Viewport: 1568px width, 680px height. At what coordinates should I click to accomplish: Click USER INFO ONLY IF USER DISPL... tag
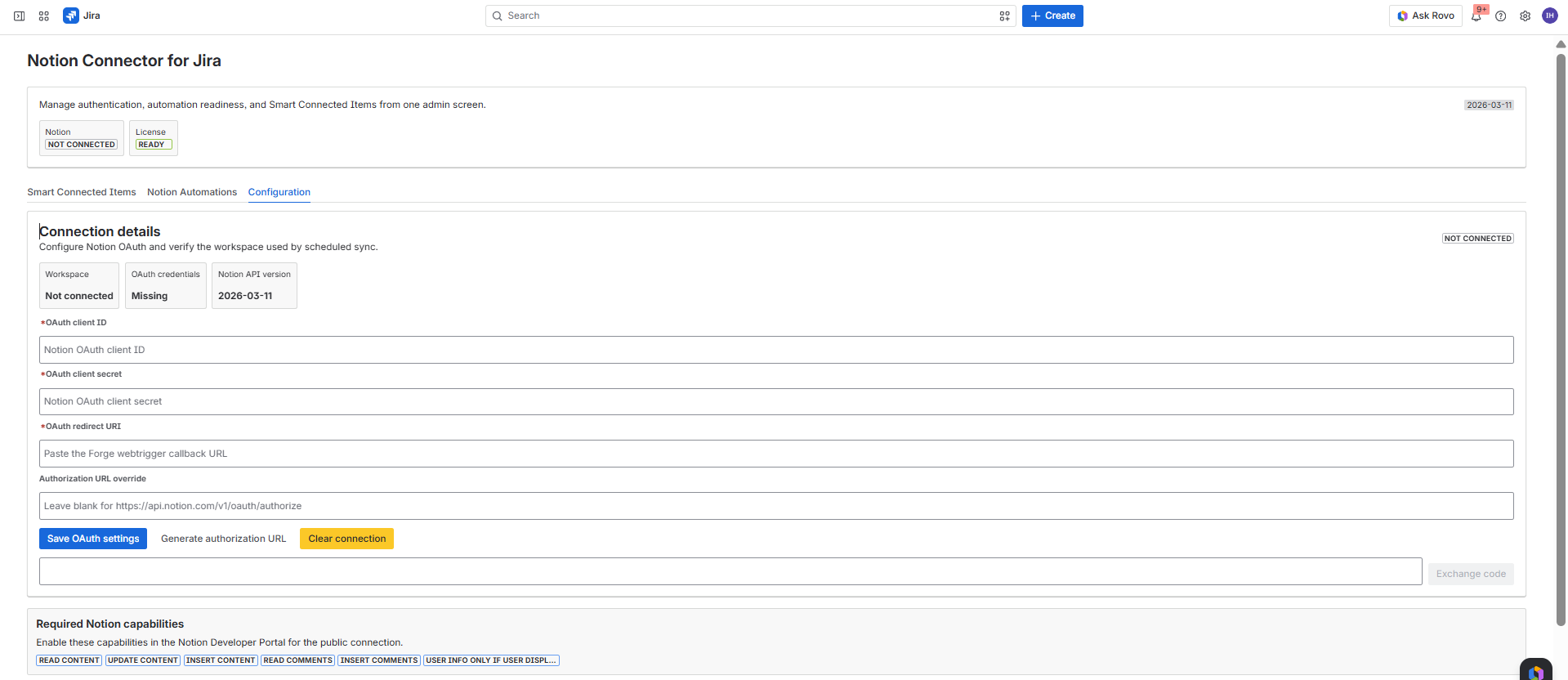point(491,660)
